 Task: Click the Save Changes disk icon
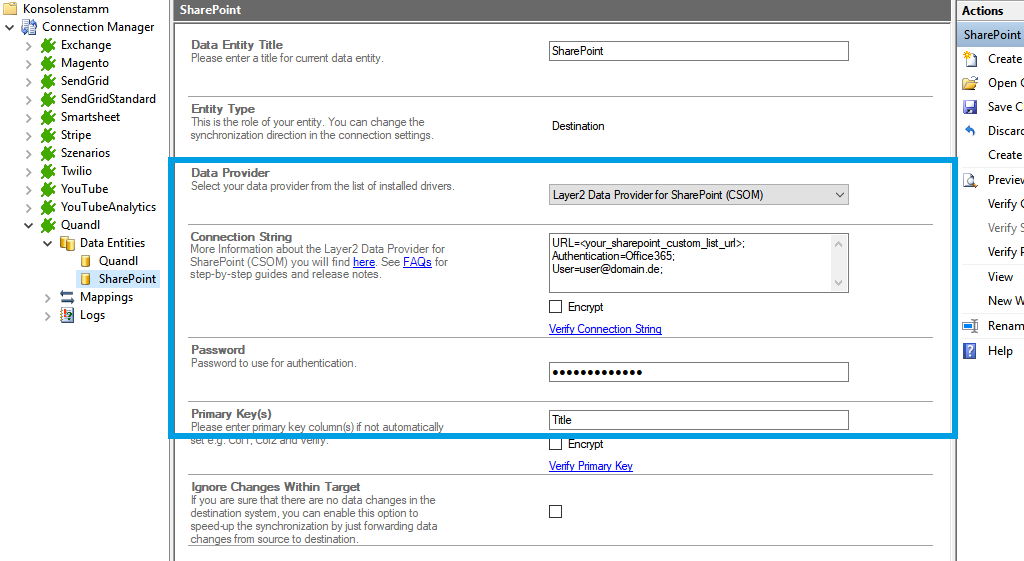[969, 107]
